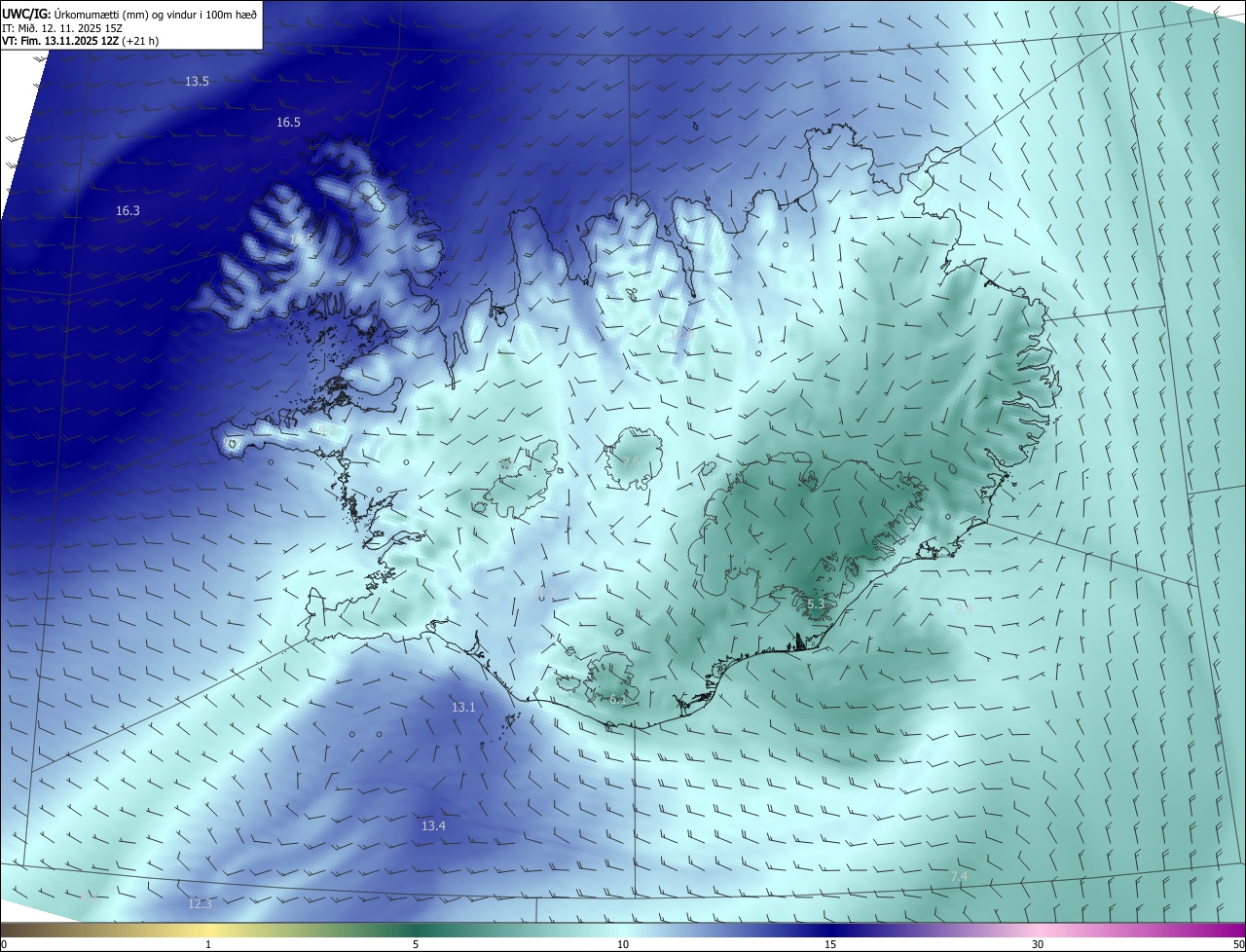1246x952 pixels.
Task: Click the 9.2 value label on the western peninsula
Action: [327, 430]
